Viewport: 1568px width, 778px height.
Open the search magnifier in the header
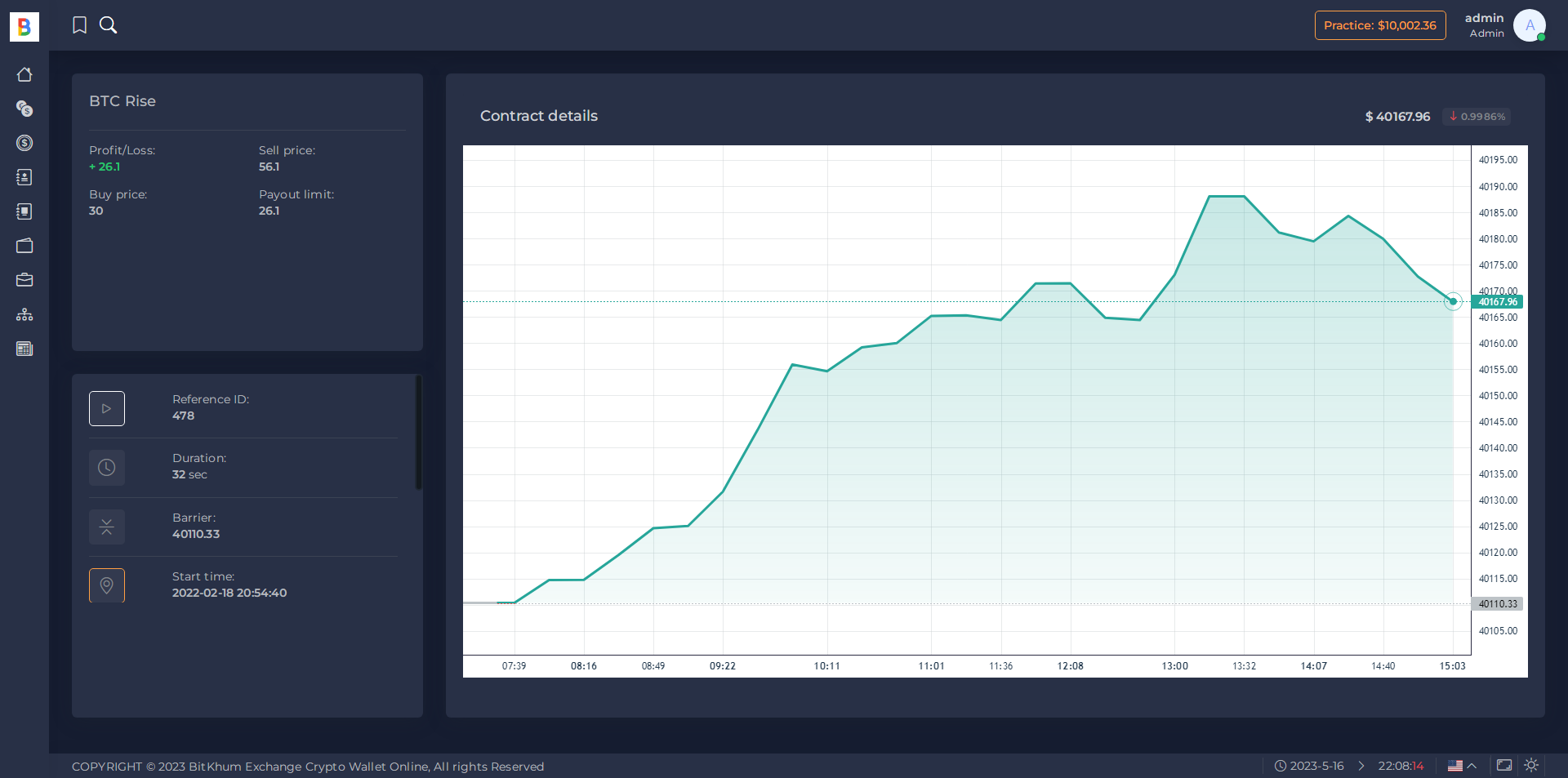(x=108, y=25)
